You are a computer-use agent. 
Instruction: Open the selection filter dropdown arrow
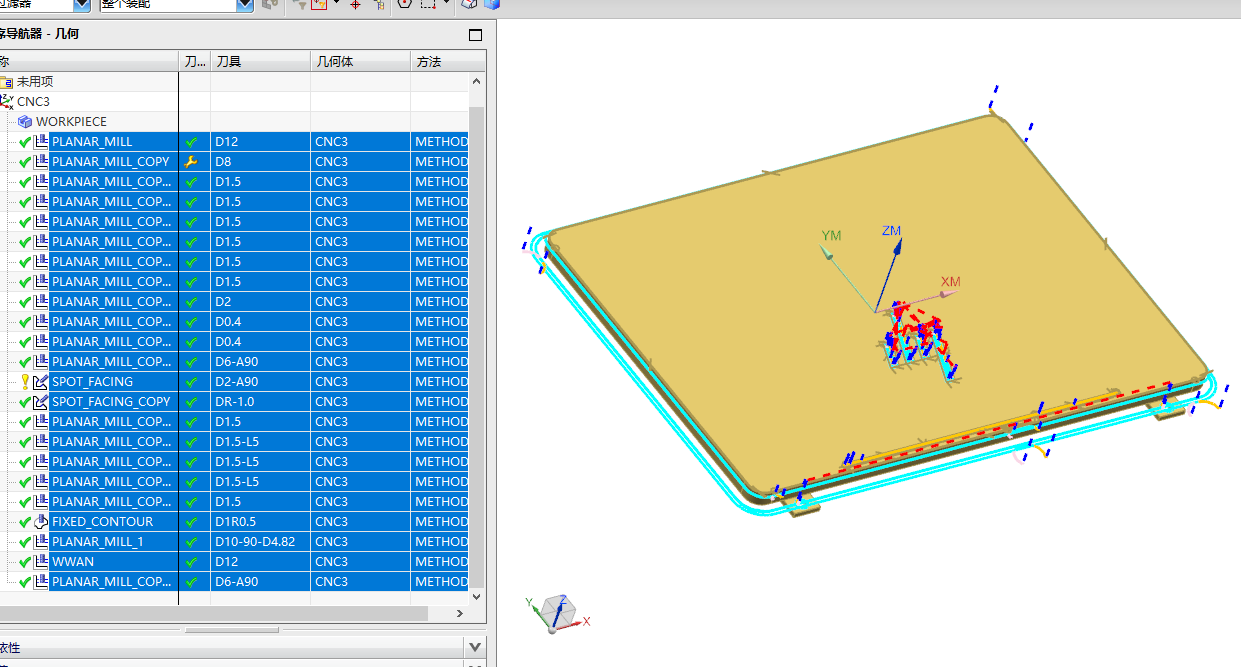(x=84, y=5)
